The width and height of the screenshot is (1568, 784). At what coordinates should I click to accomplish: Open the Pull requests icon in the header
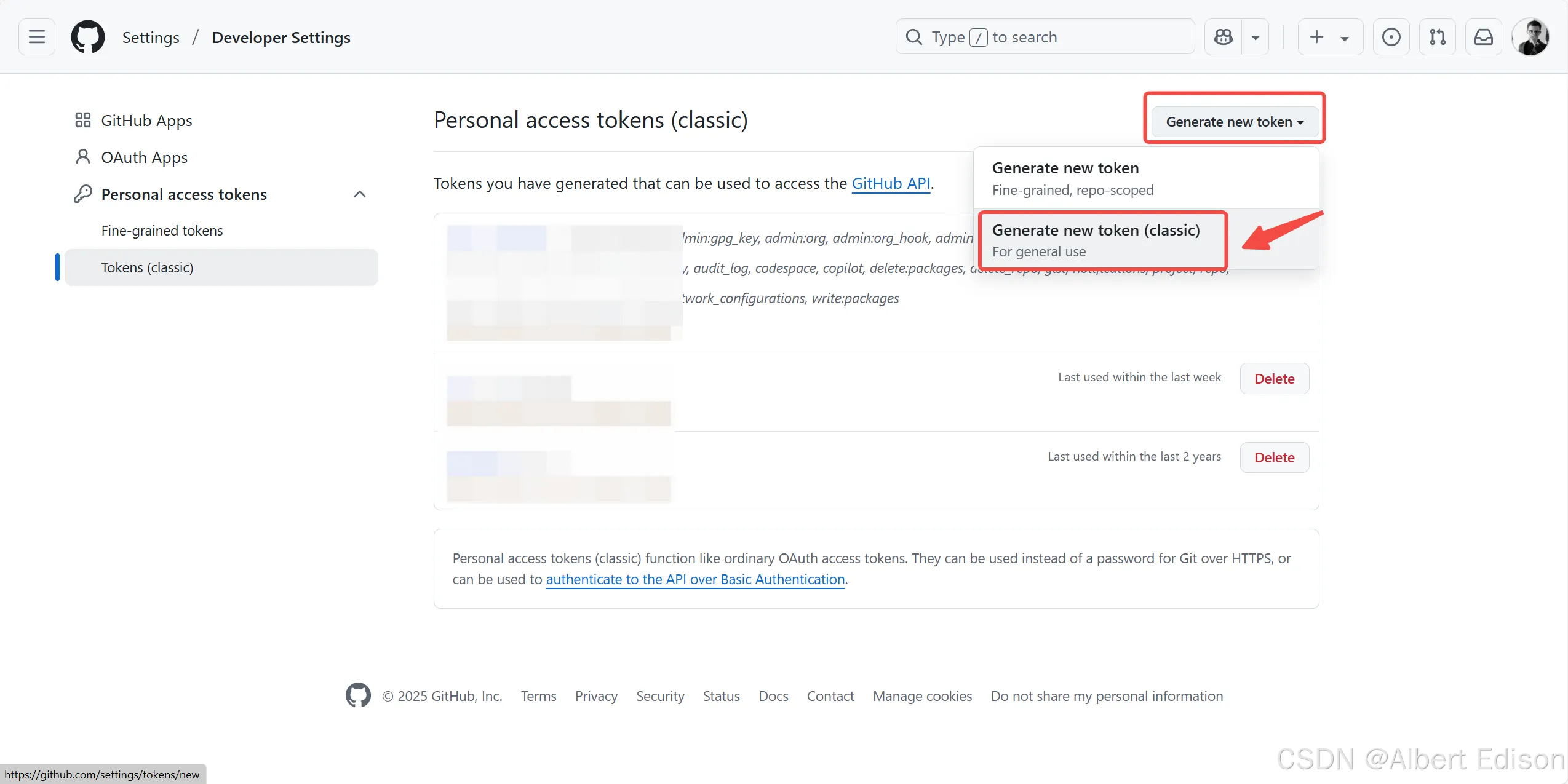1437,37
